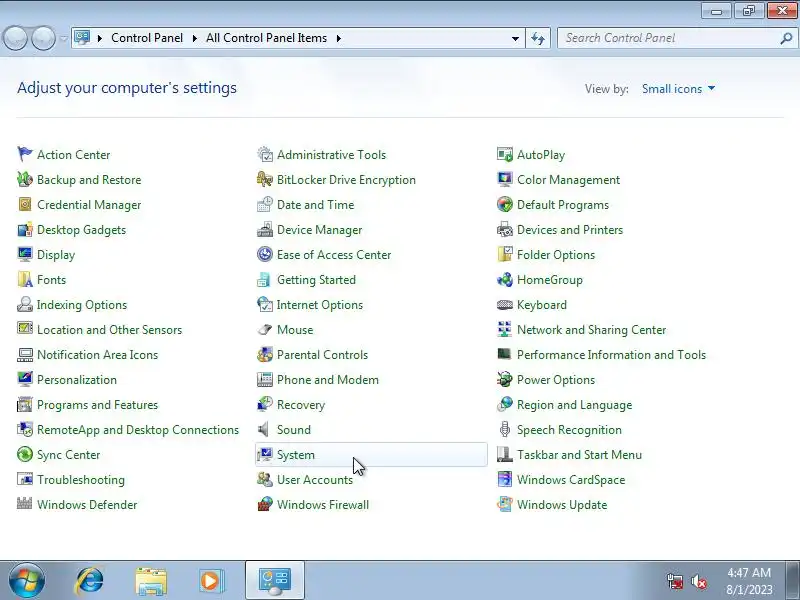Image resolution: width=800 pixels, height=600 pixels.
Task: Open the Taskbar and Start Menu link
Action: [x=579, y=455]
